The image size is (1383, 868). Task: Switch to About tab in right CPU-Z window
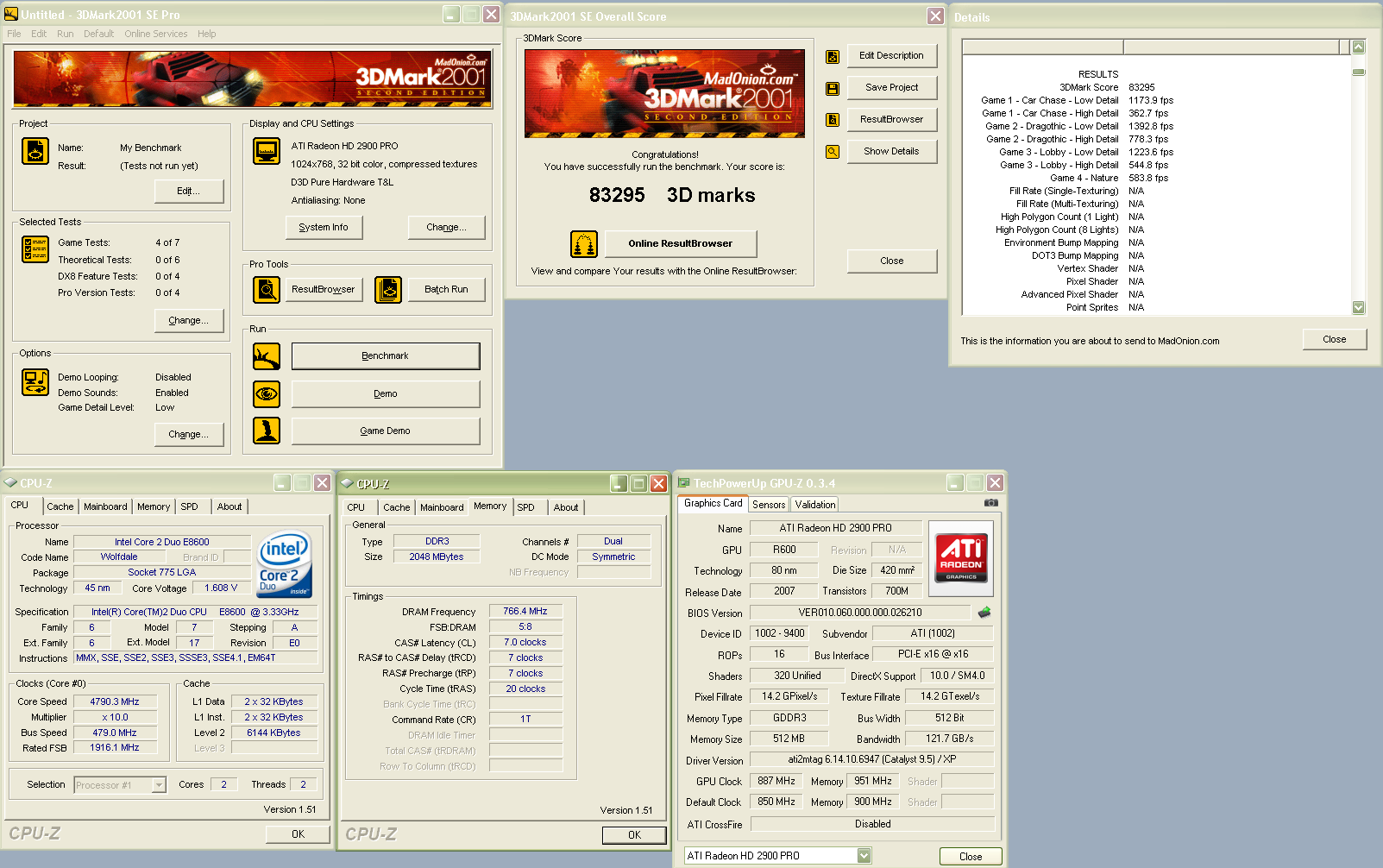(566, 507)
